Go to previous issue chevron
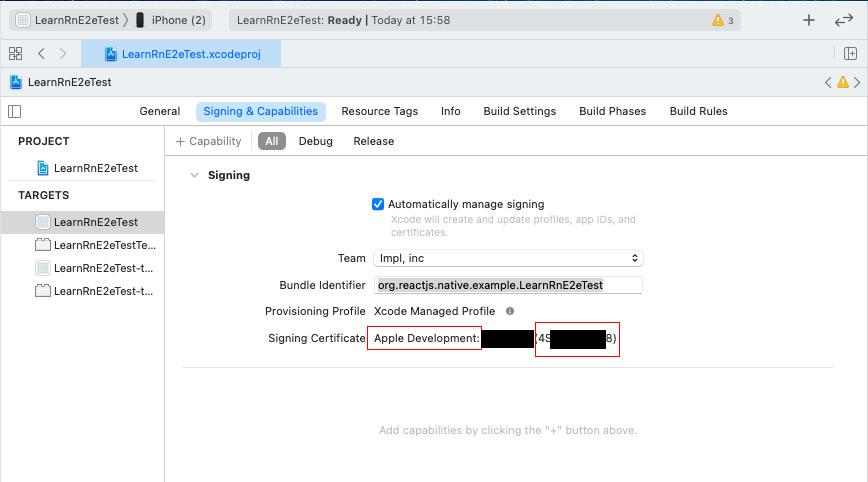Viewport: 868px width, 482px height. tap(828, 82)
